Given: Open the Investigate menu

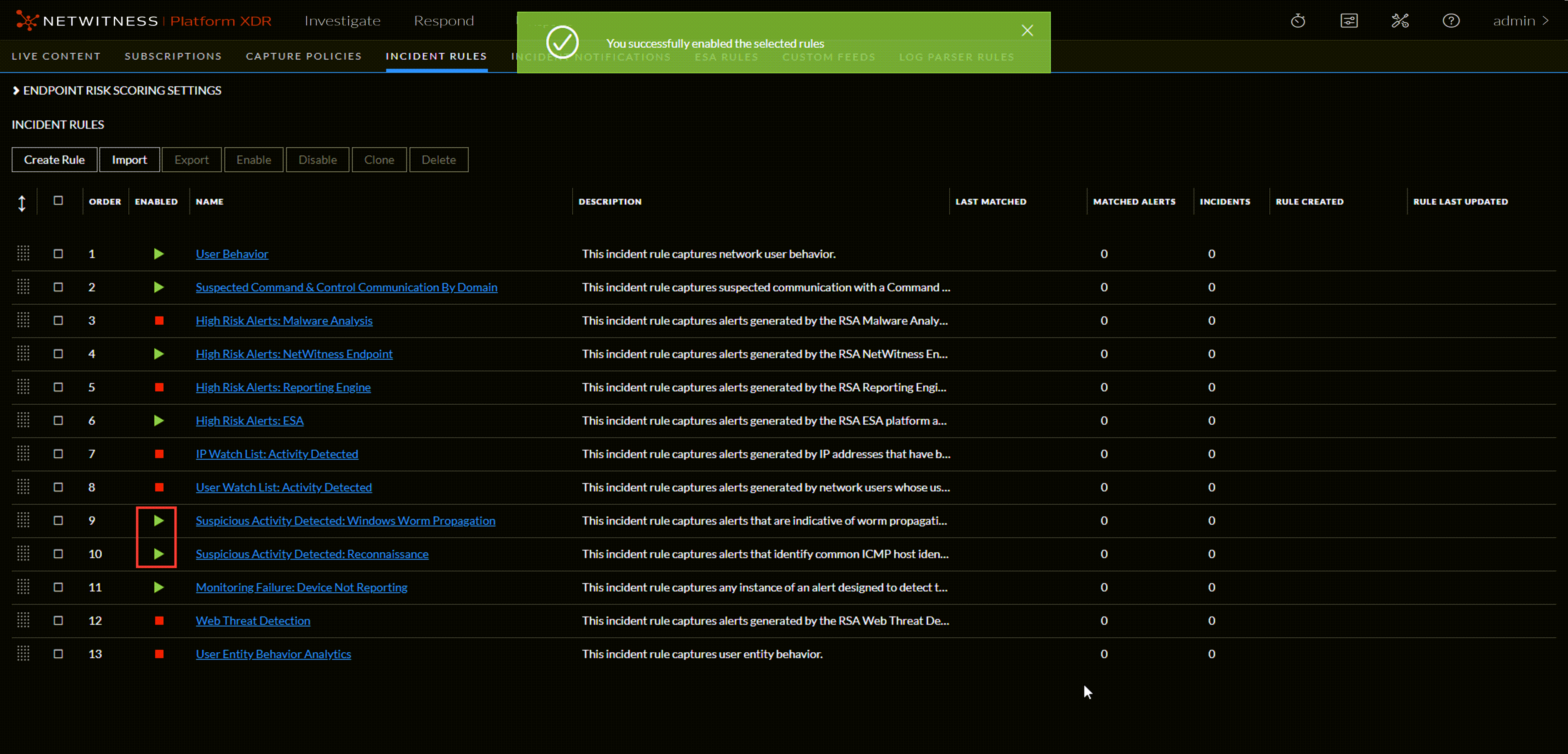Looking at the screenshot, I should 342,21.
